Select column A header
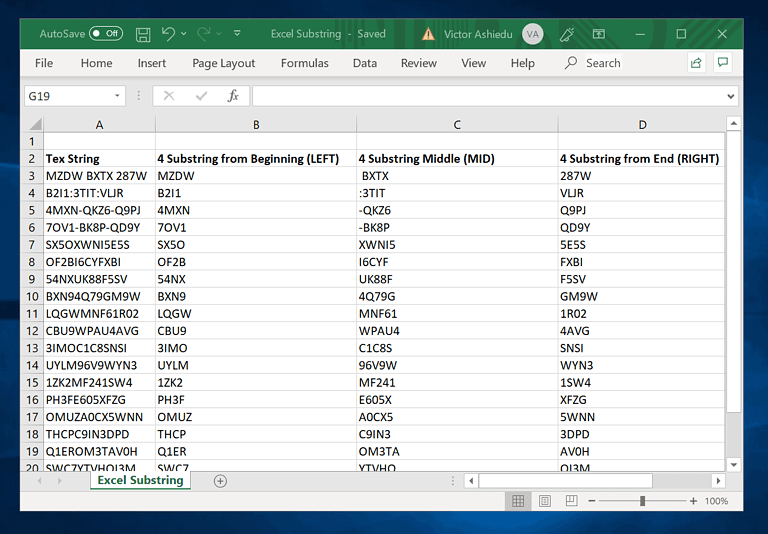Viewport: 768px width, 534px height. [99, 124]
